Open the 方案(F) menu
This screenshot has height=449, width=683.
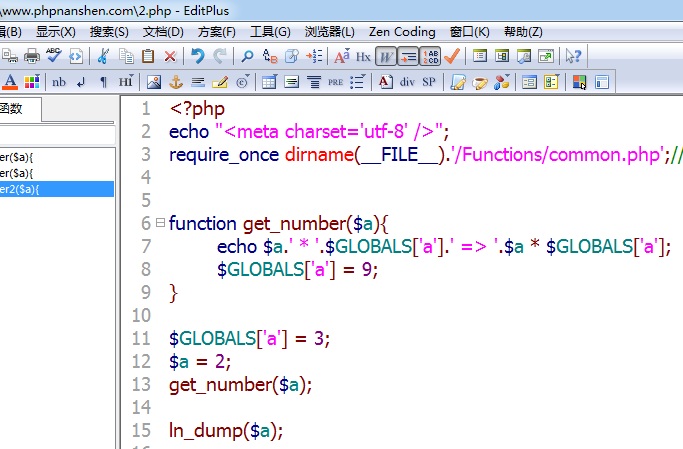[216, 32]
